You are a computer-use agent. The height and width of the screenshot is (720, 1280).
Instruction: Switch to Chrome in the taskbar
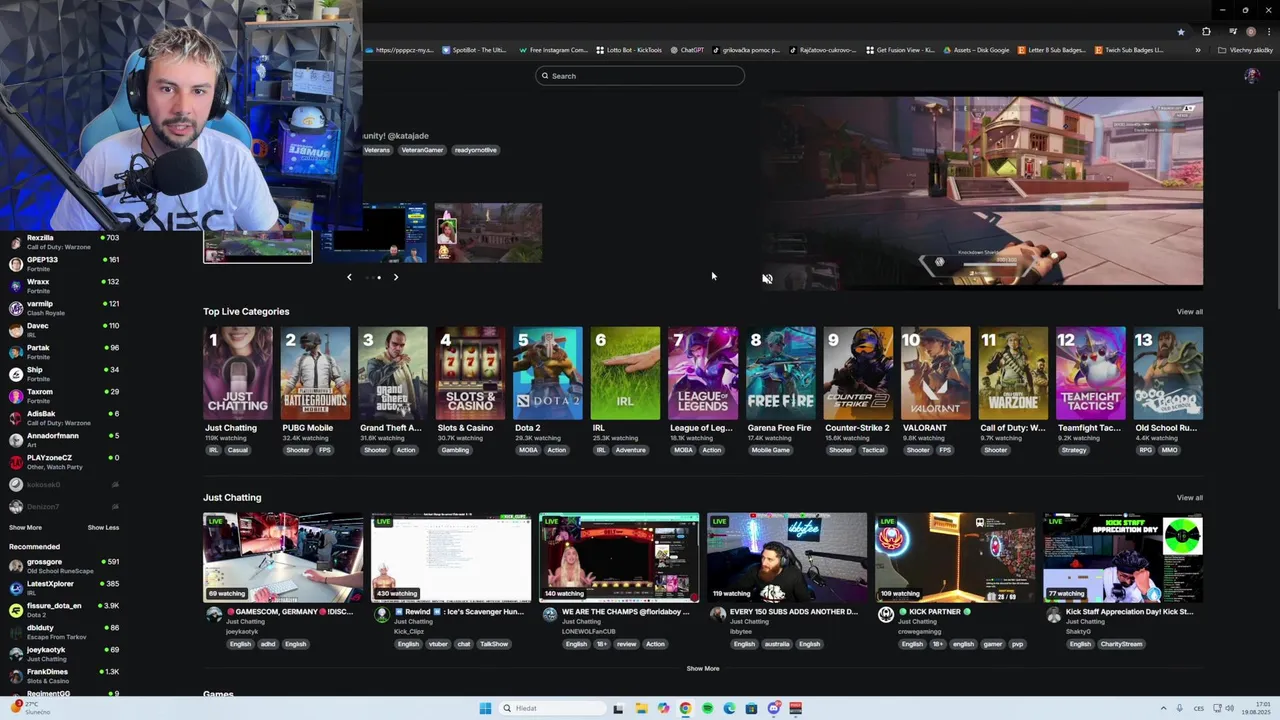(x=685, y=708)
